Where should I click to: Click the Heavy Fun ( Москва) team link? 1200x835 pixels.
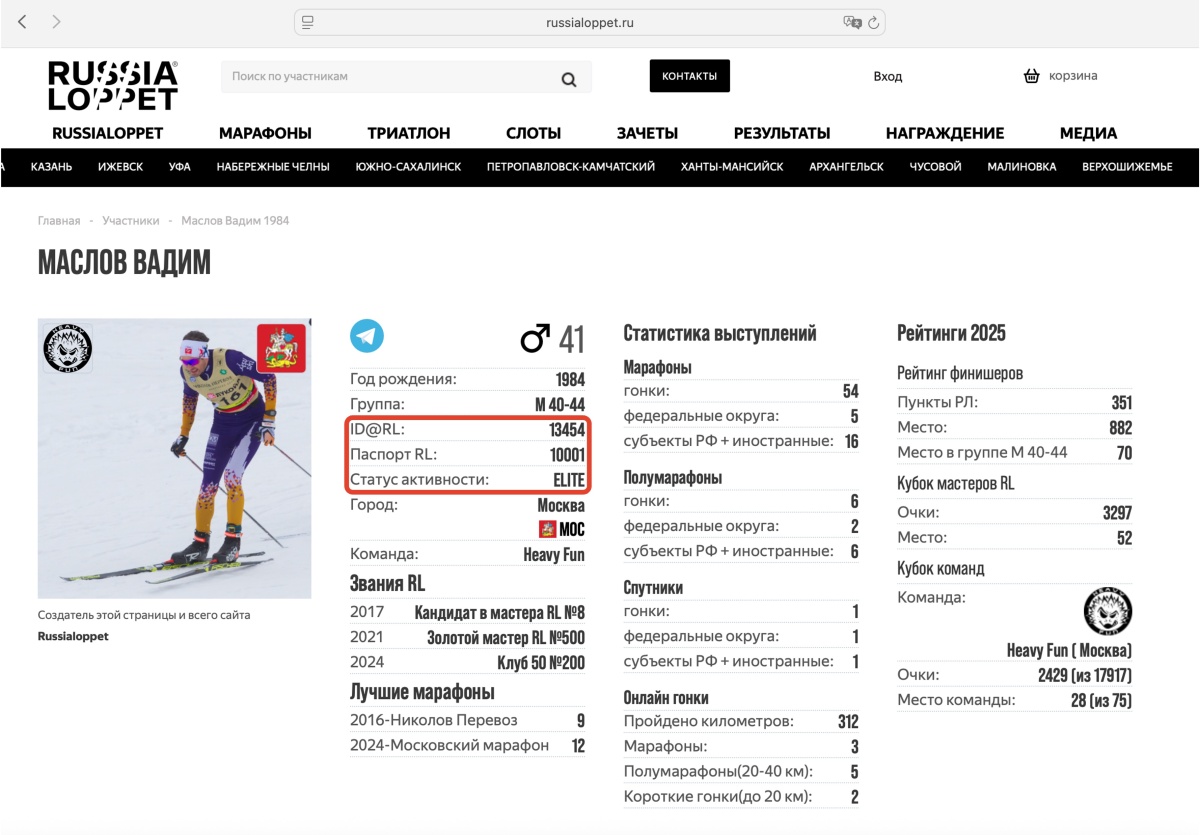click(x=1069, y=651)
